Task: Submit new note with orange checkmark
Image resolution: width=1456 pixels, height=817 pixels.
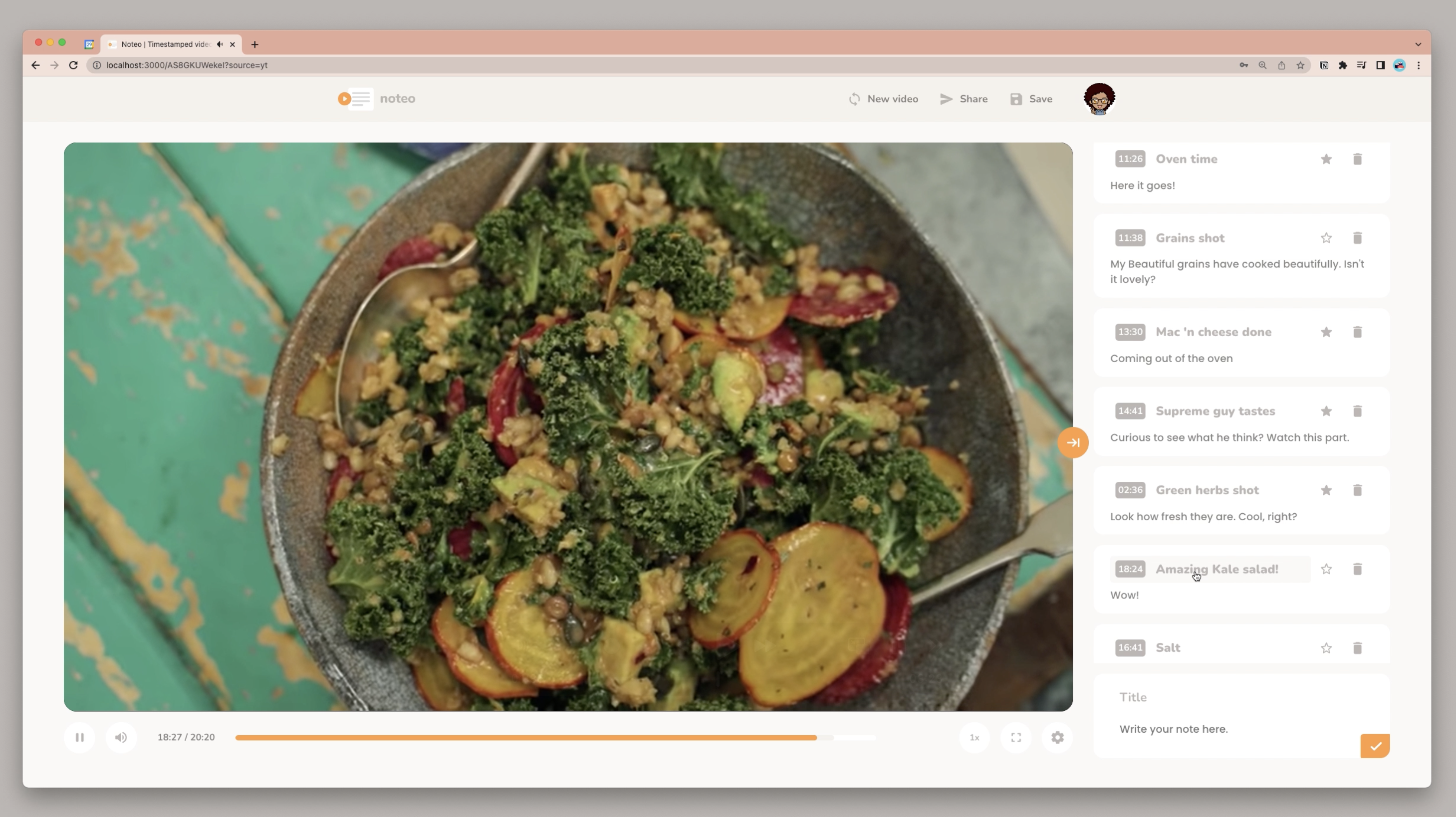Action: [x=1375, y=746]
